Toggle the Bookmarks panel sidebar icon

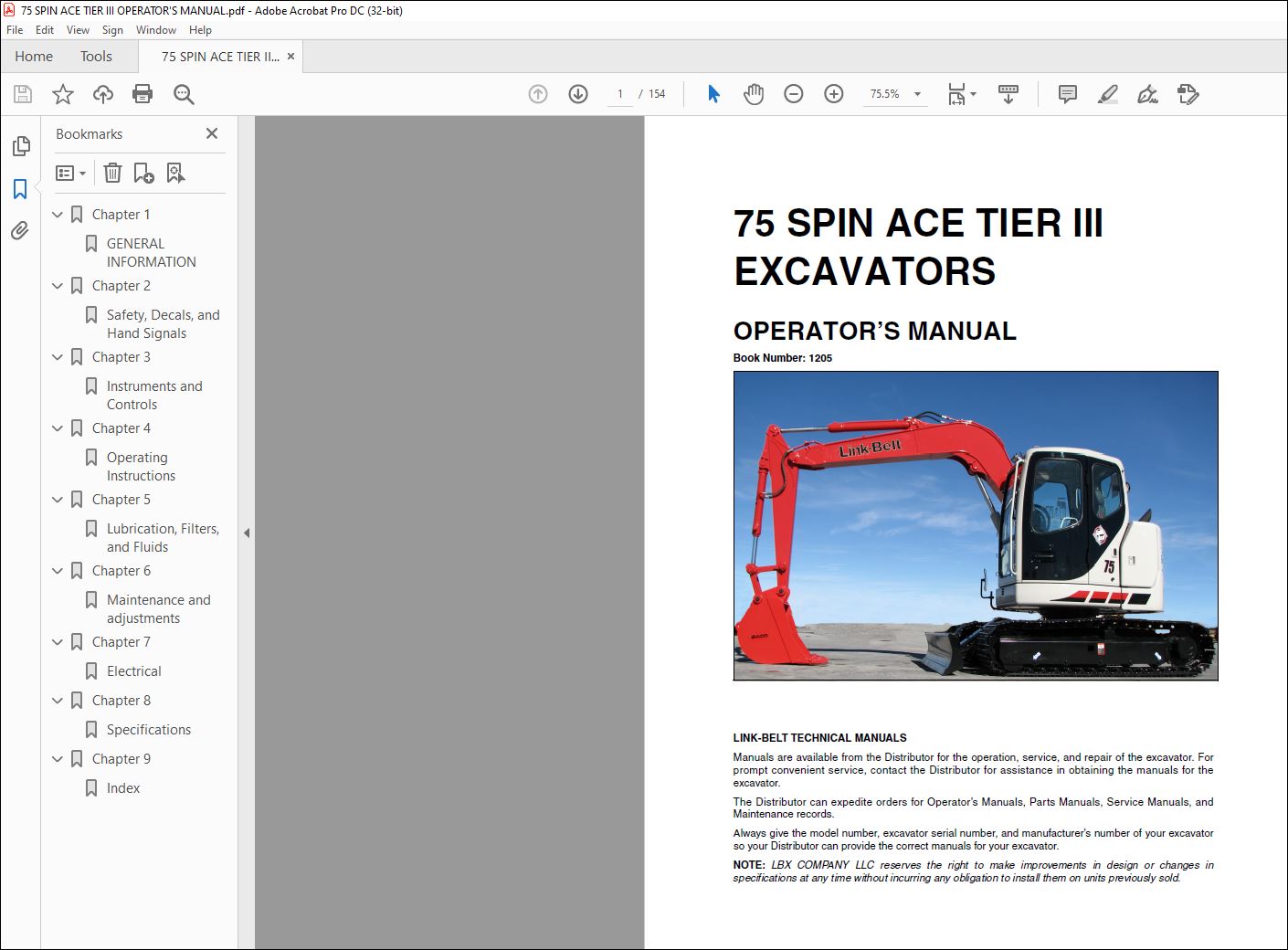pyautogui.click(x=20, y=189)
